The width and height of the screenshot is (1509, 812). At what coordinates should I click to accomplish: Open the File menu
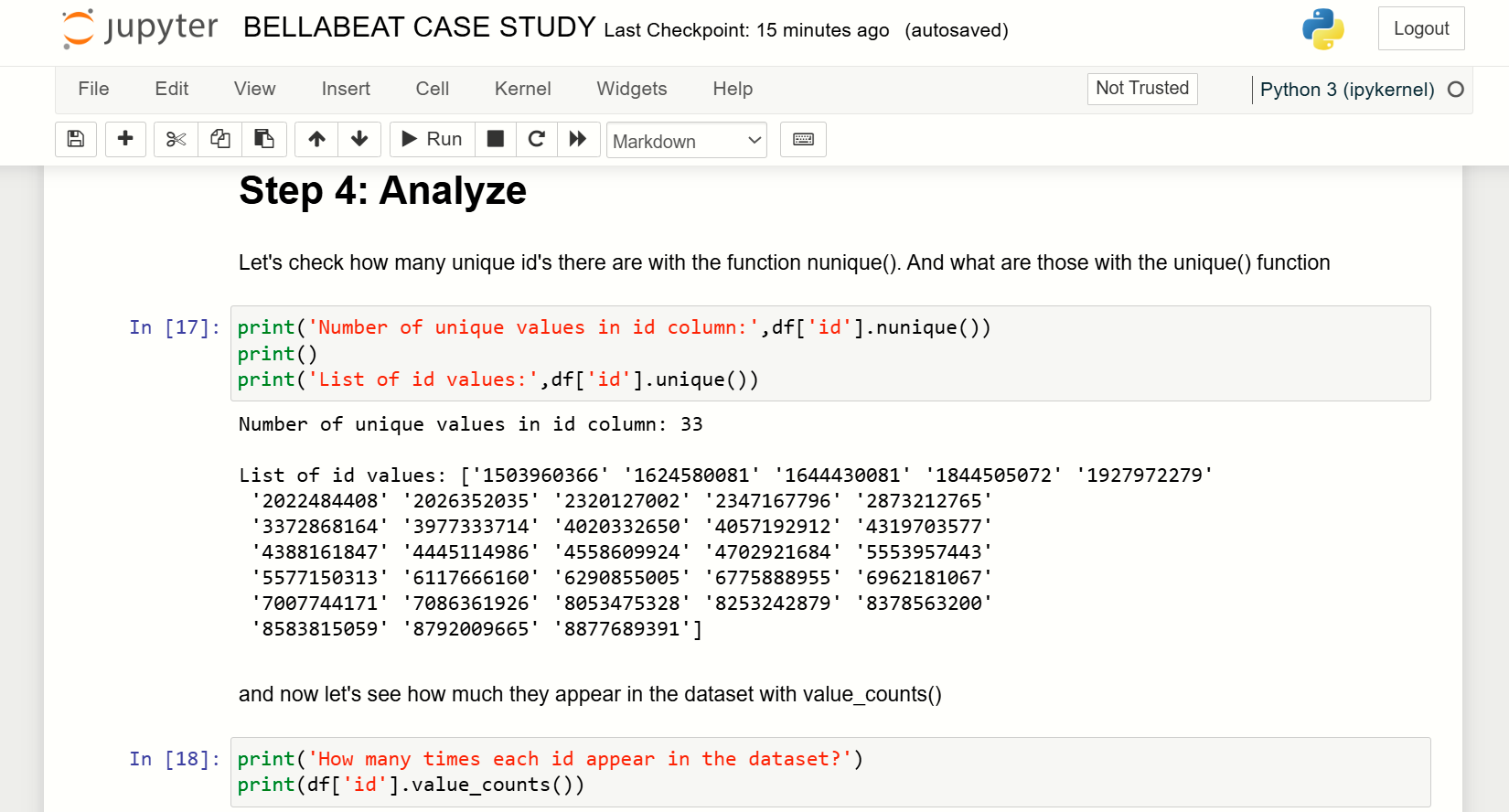click(x=93, y=89)
